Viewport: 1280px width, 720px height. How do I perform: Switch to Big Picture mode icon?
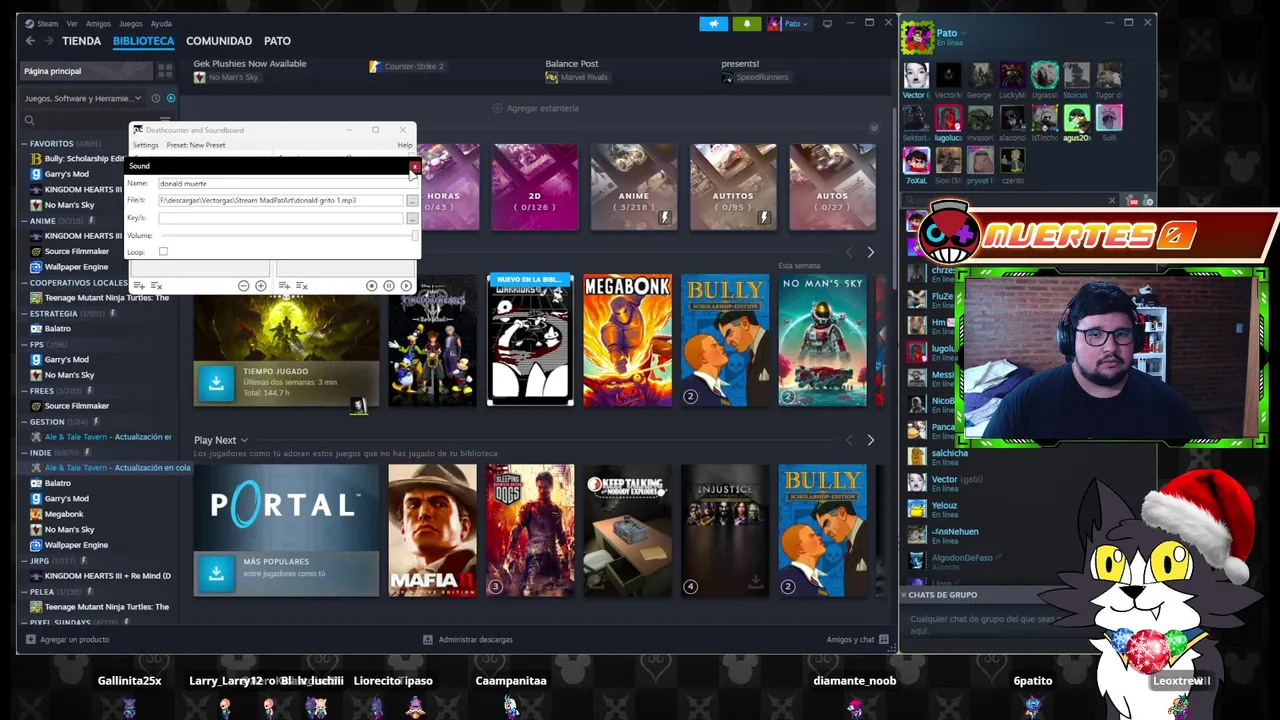click(827, 23)
